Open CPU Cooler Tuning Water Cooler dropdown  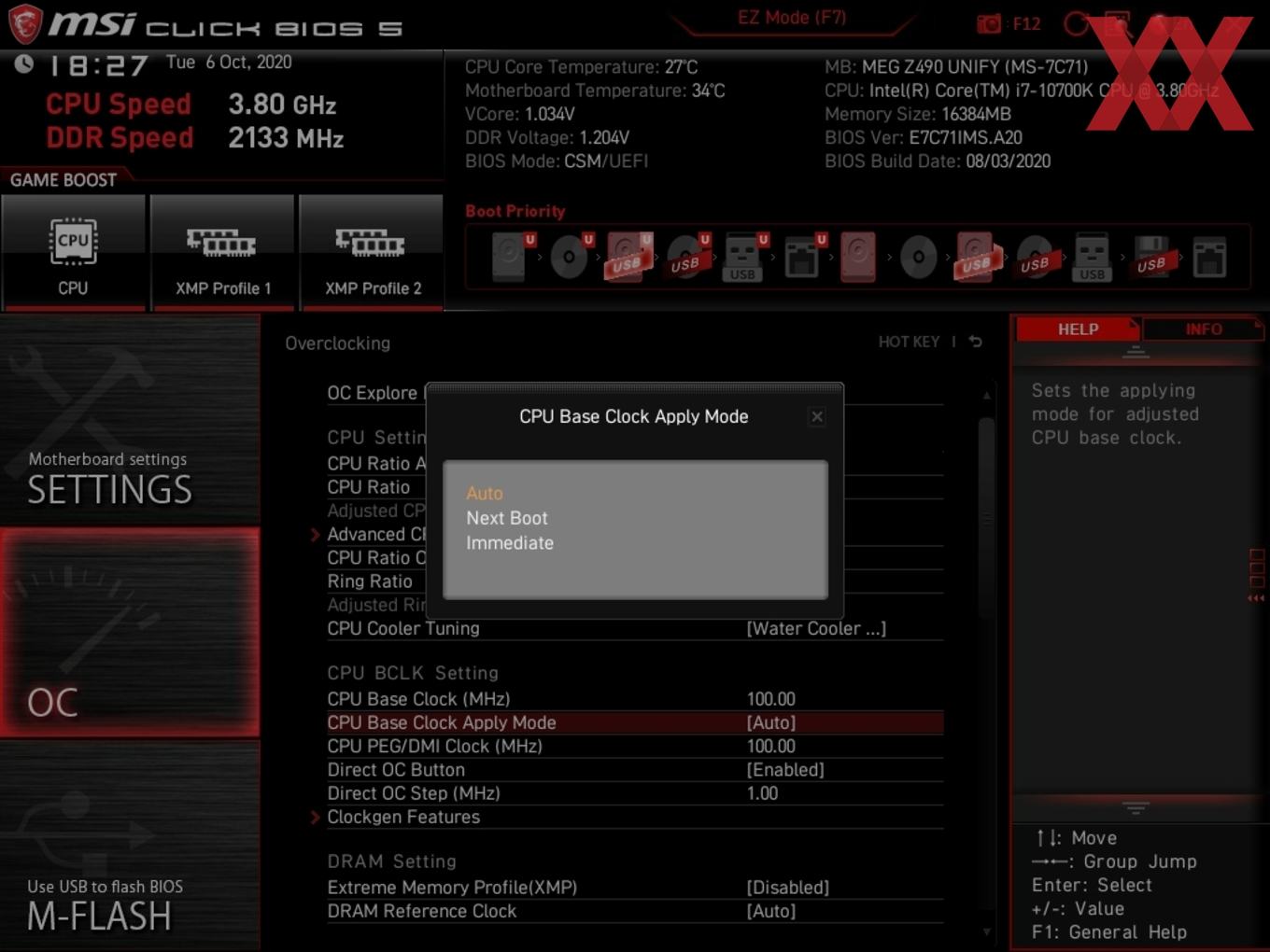coord(816,628)
